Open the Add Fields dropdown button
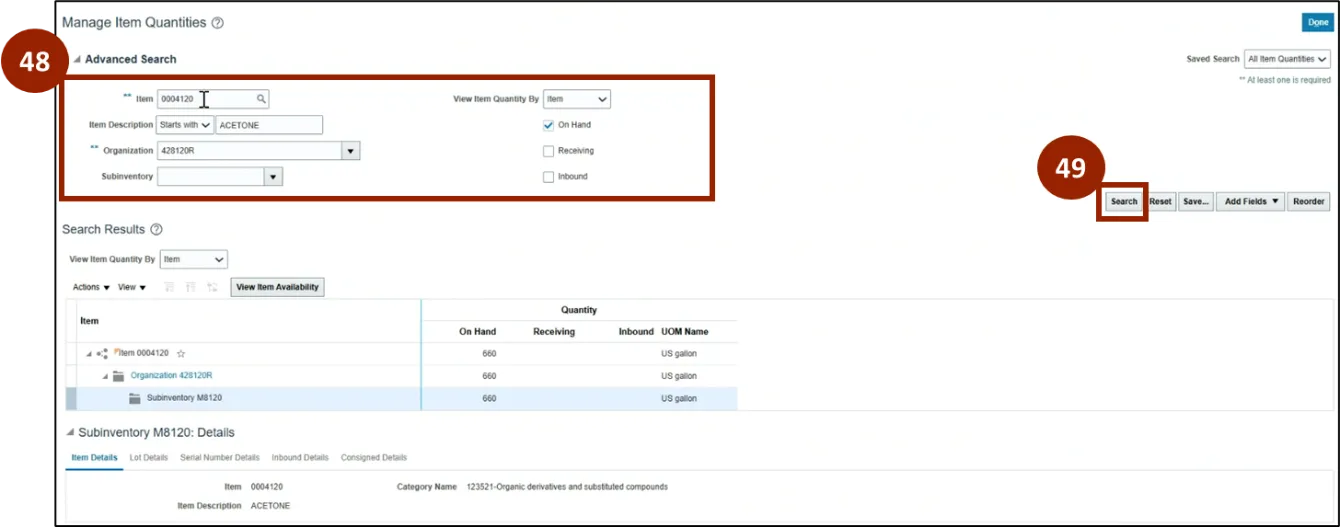1340x527 pixels. 1250,201
